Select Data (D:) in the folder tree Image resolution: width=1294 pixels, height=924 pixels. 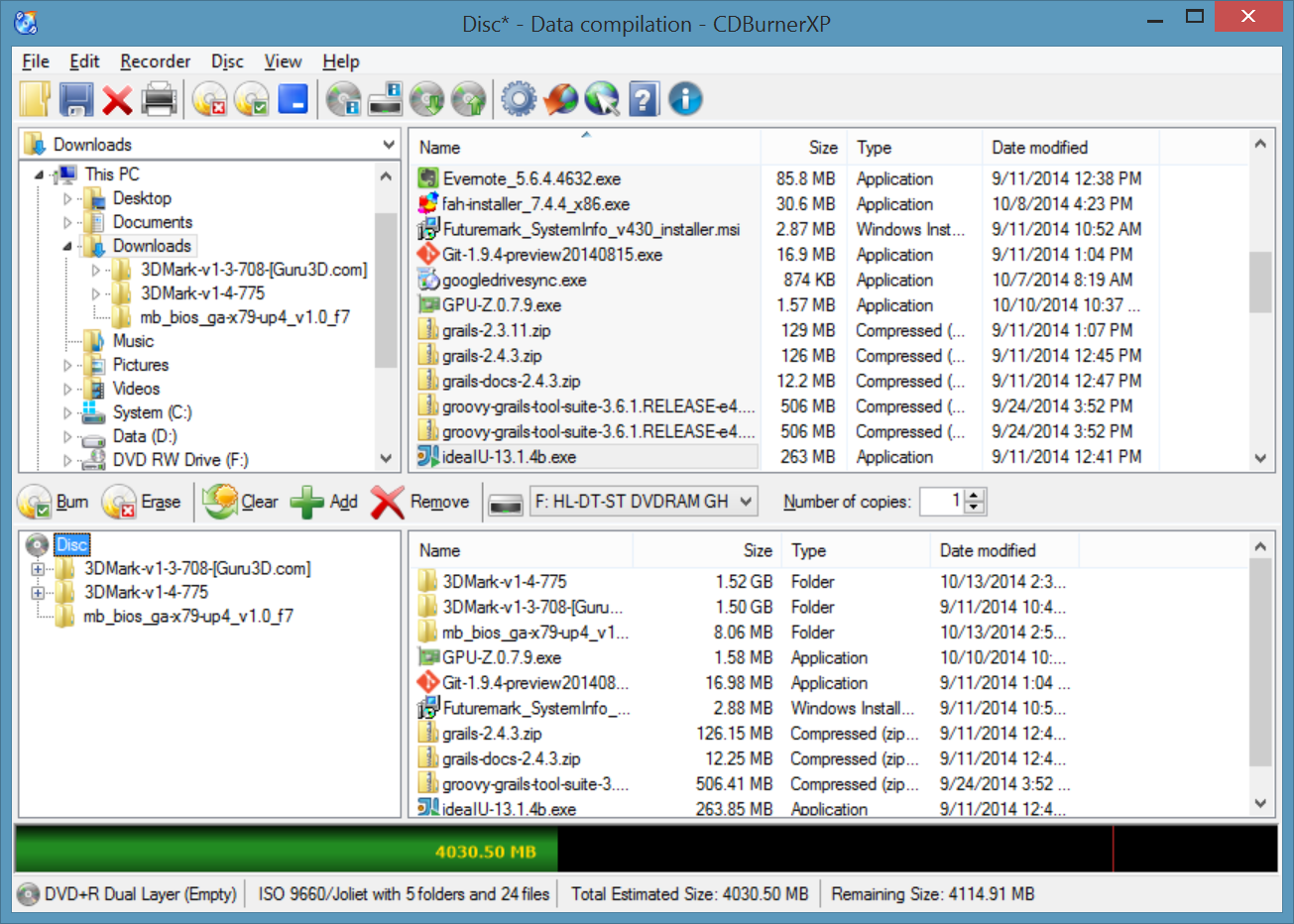145,436
